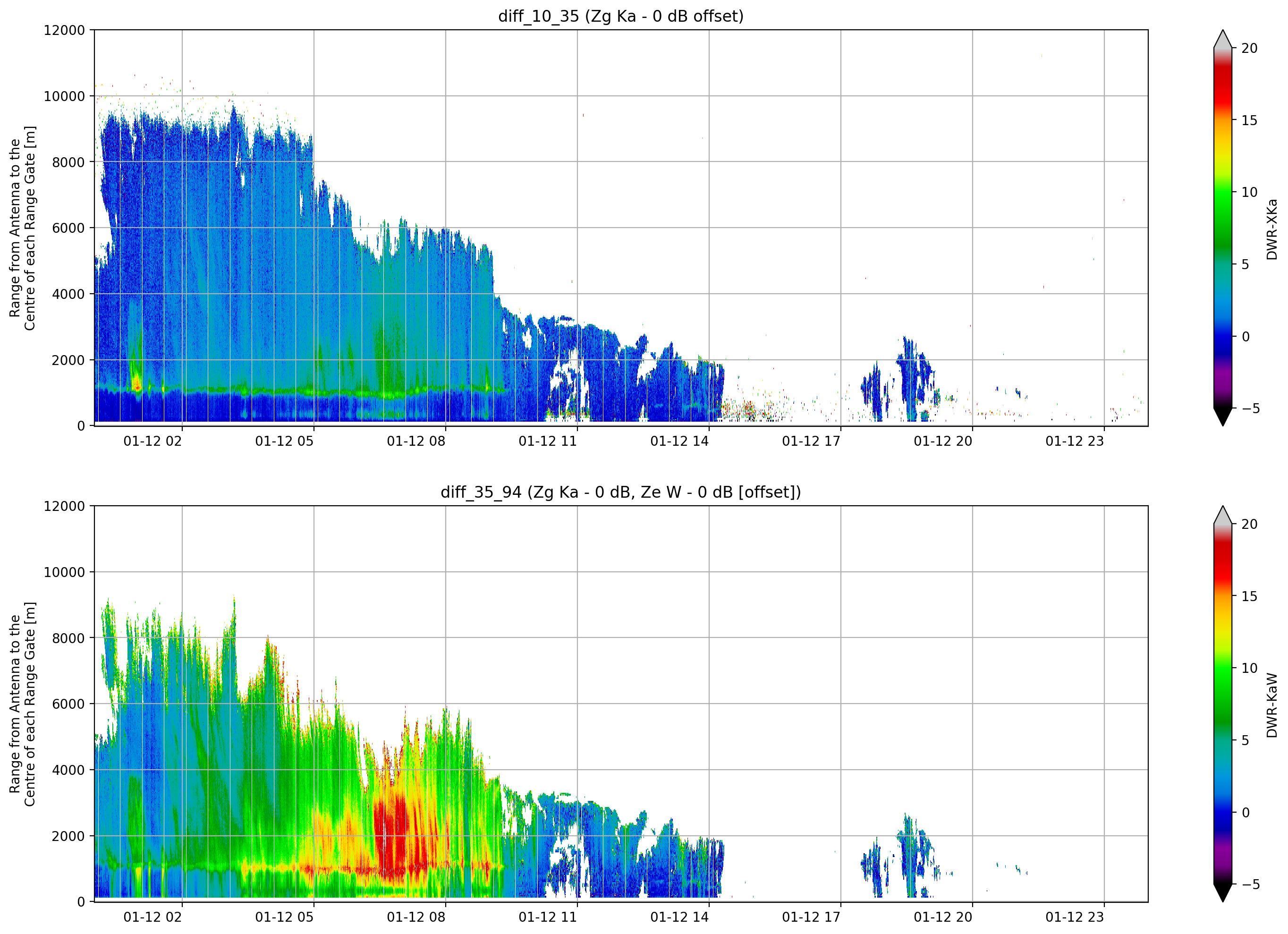Click the '0' tick on the DWR-XKa colorbar
This screenshot has height=934, width=1288.
(x=1246, y=336)
